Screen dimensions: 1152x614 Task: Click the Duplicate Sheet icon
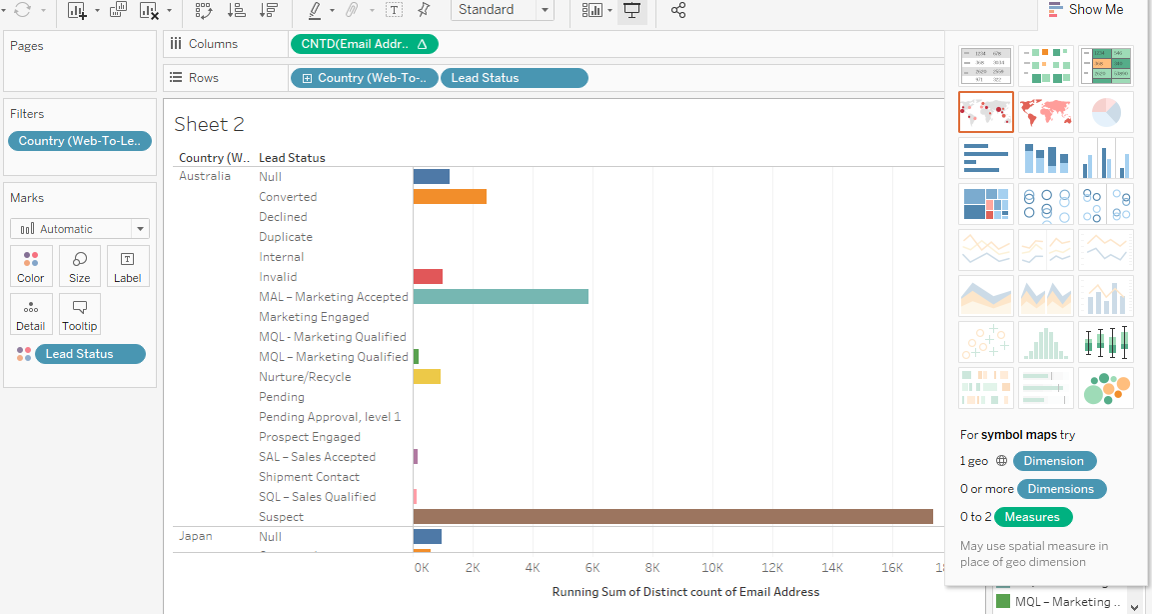(118, 11)
